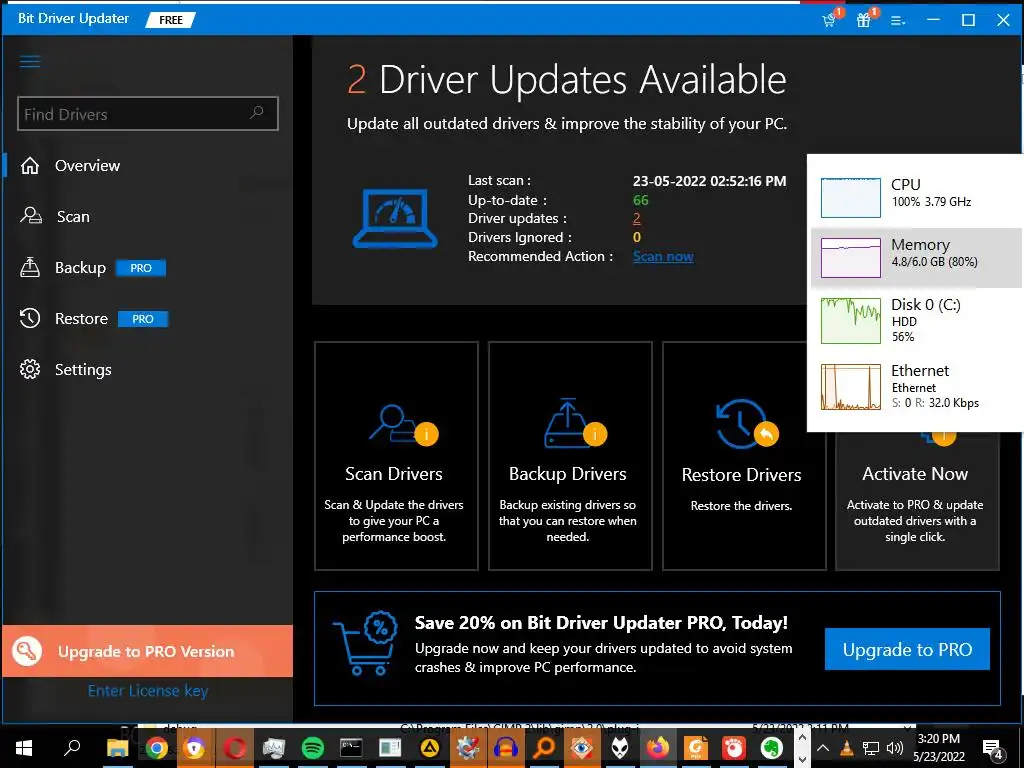The height and width of the screenshot is (768, 1024).
Task: Click the Up-to-date value 66
Action: (x=641, y=200)
